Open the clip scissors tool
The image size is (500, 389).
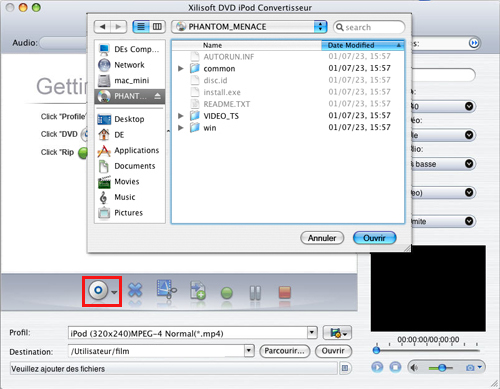point(166,289)
